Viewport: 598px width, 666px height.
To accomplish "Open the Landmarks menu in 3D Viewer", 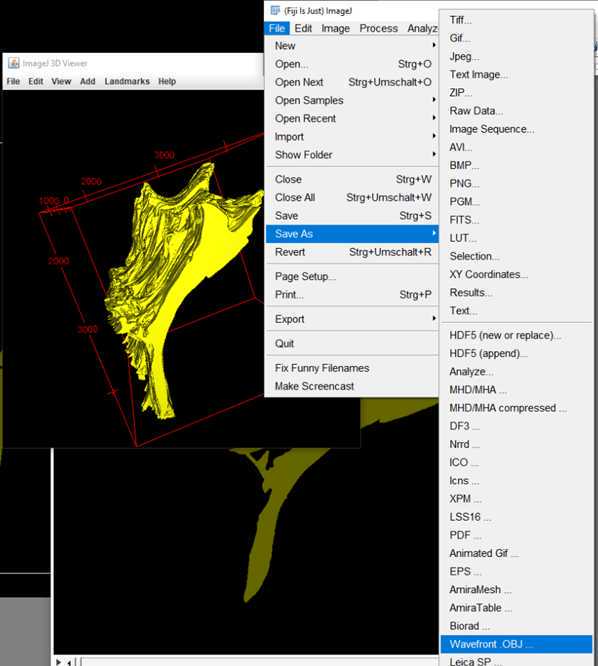I will coord(127,81).
